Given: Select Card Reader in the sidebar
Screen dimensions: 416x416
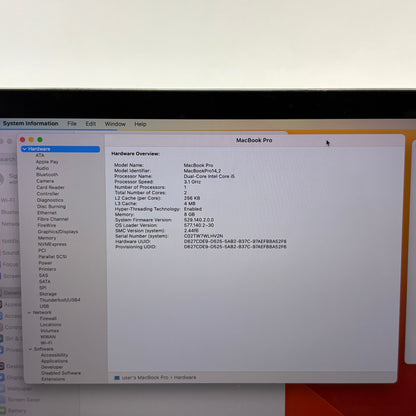Looking at the screenshot, I should (50, 187).
